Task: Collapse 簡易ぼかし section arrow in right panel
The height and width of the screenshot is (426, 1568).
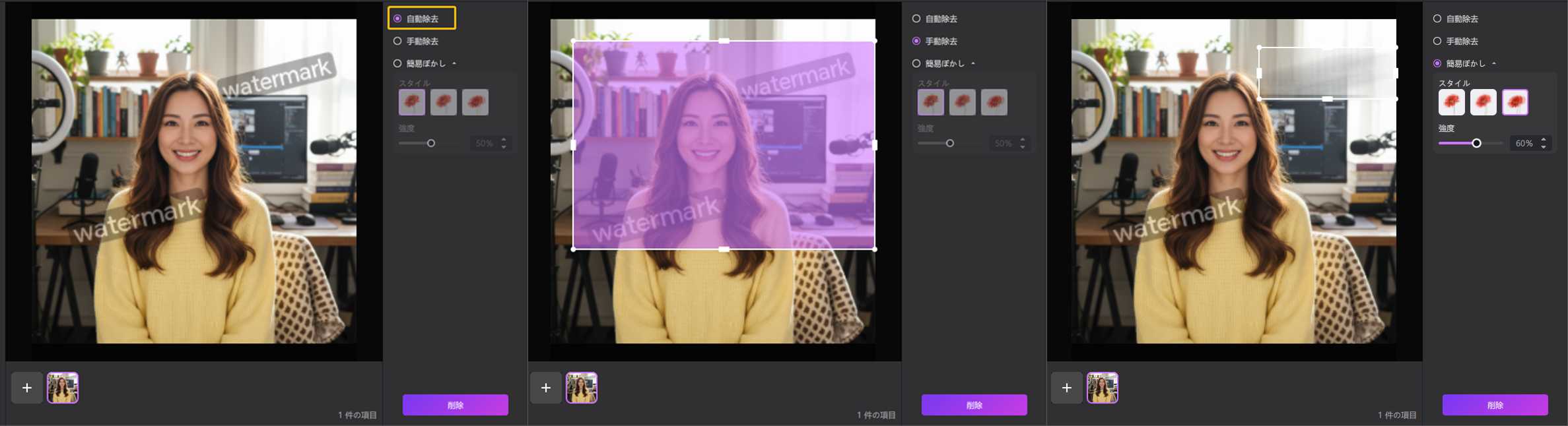Action: pyautogui.click(x=1494, y=64)
